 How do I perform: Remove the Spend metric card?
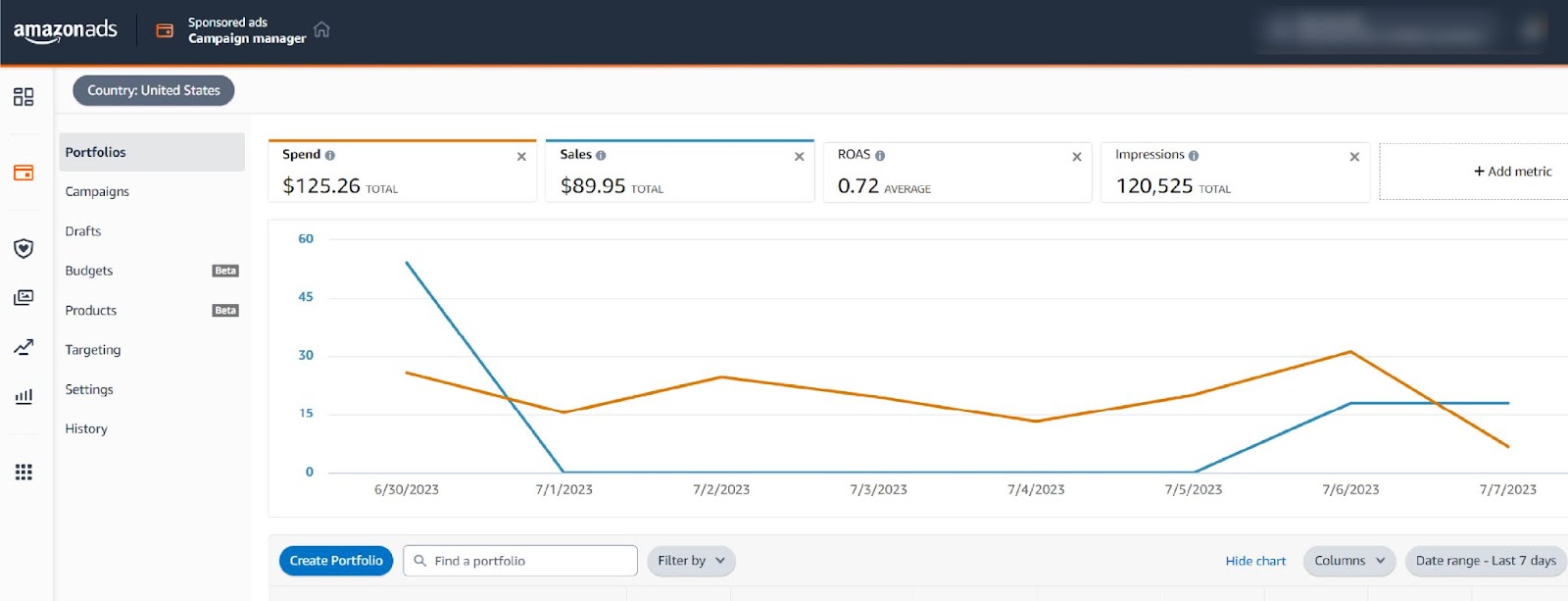[521, 157]
